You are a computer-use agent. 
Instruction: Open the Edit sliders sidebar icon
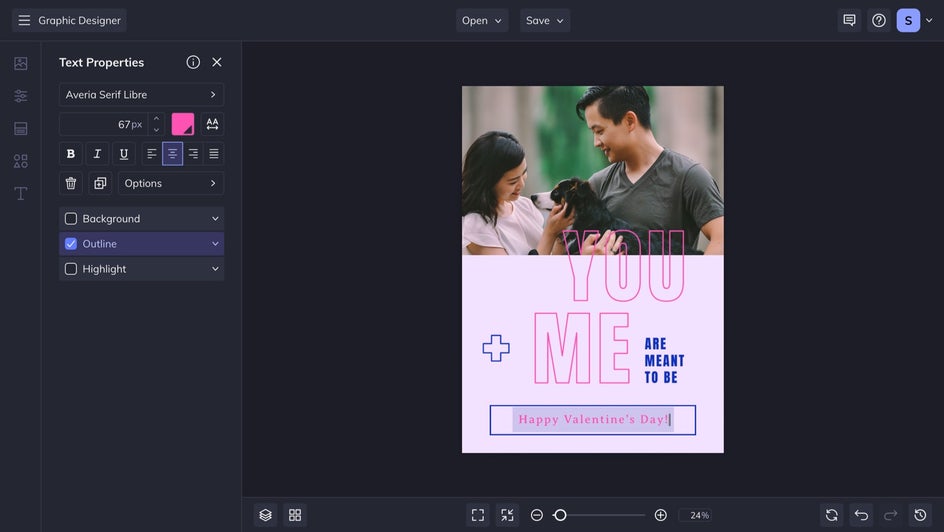pyautogui.click(x=20, y=96)
